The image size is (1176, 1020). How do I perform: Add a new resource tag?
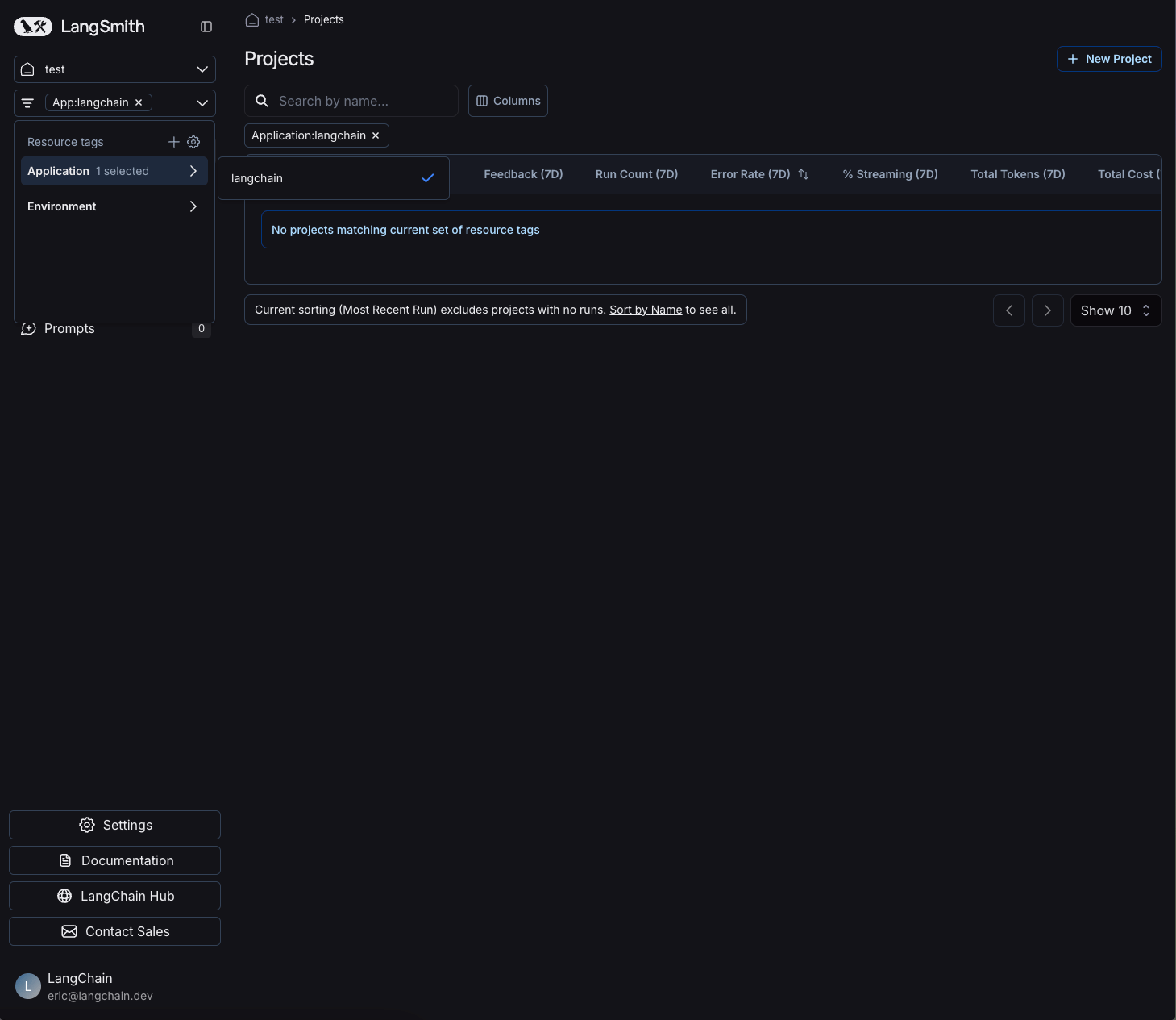pos(173,142)
